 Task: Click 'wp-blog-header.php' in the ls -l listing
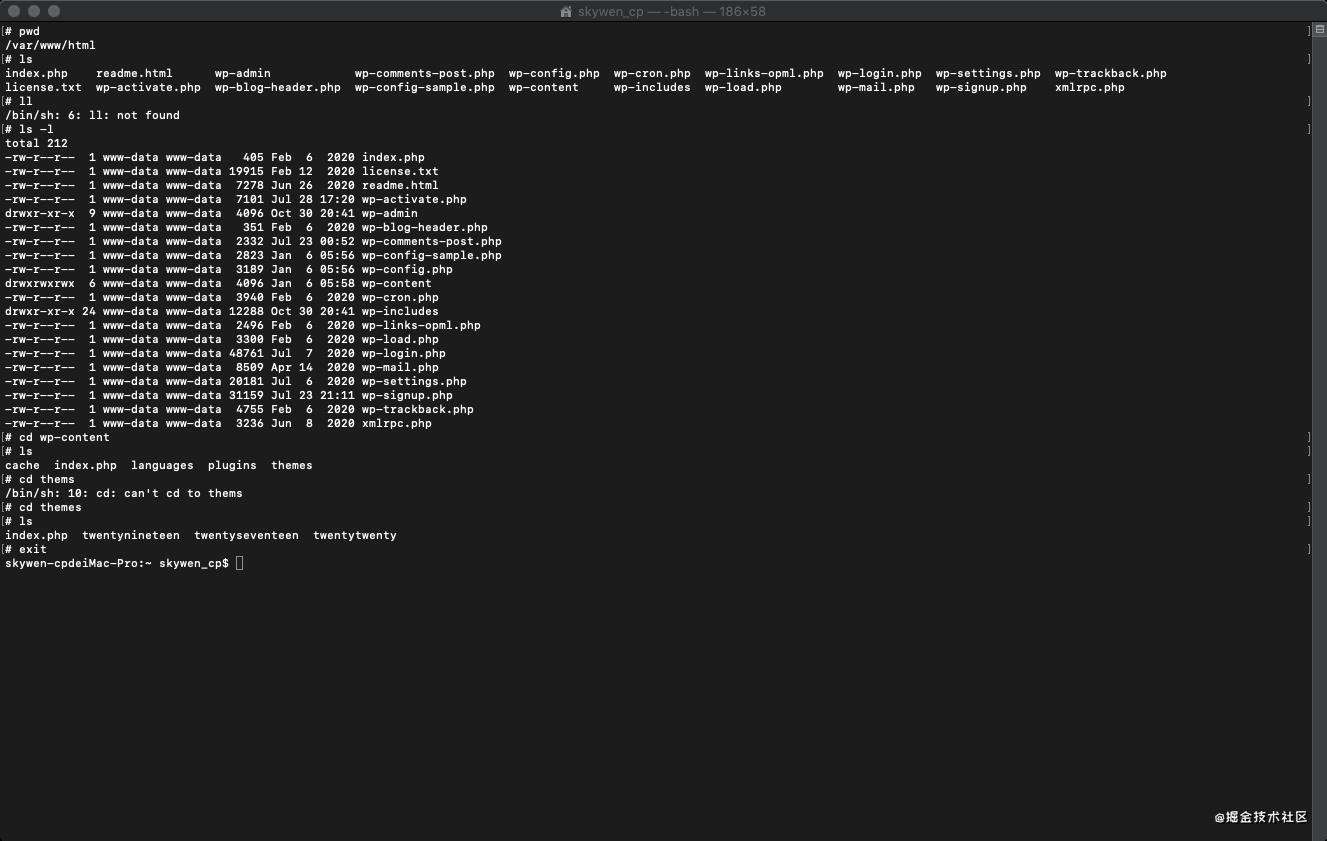click(425, 227)
